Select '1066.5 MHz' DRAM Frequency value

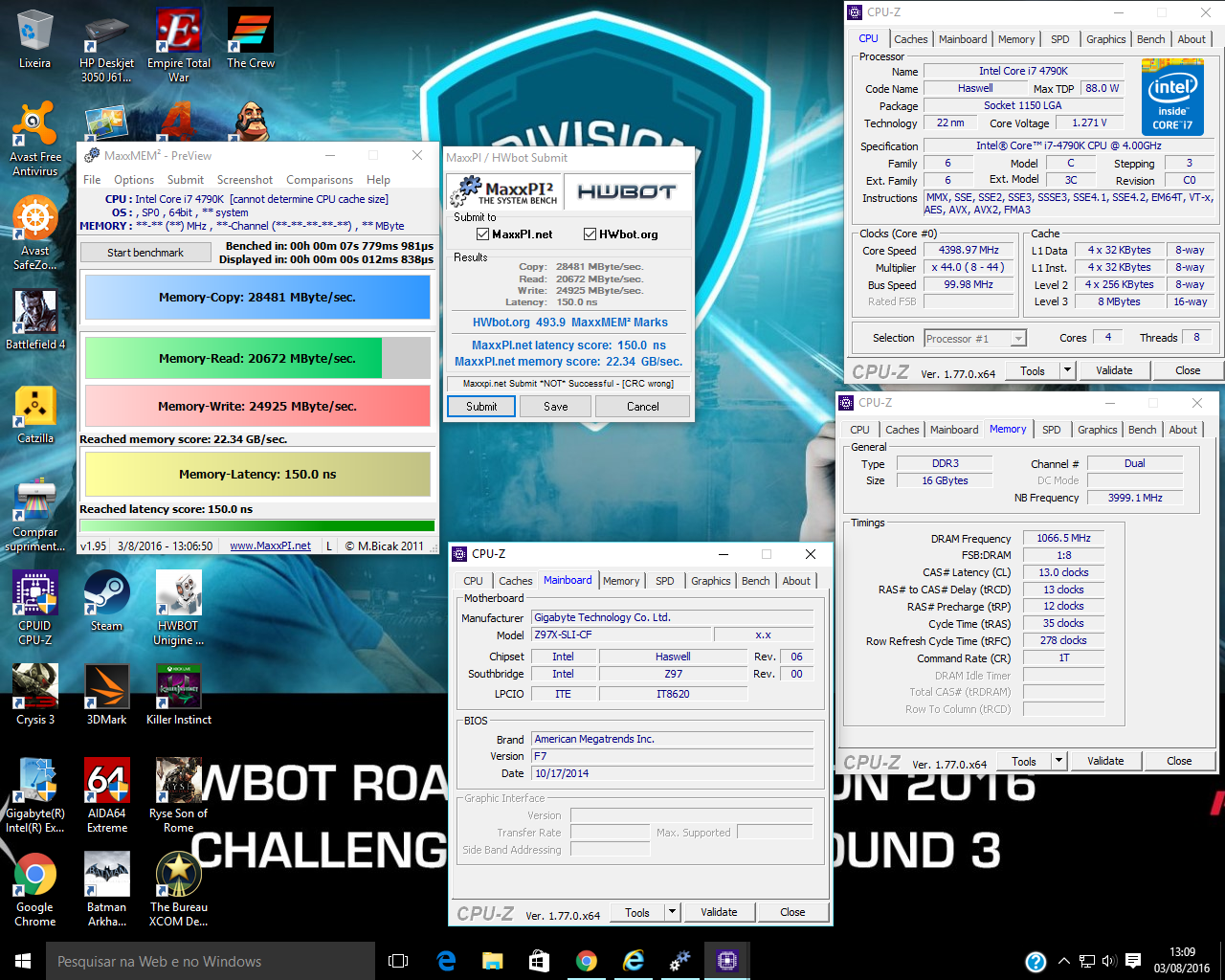point(1063,538)
